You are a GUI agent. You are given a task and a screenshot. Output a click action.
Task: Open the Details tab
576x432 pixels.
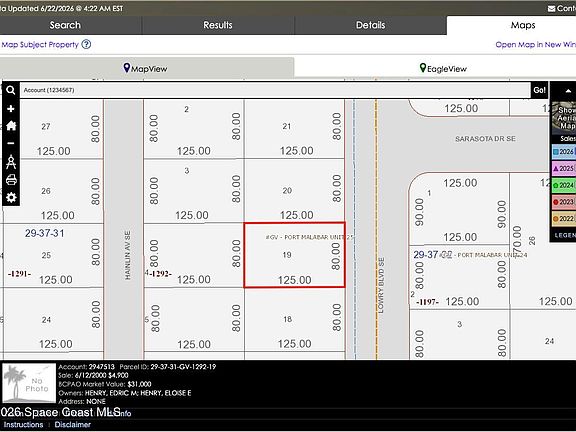click(370, 25)
